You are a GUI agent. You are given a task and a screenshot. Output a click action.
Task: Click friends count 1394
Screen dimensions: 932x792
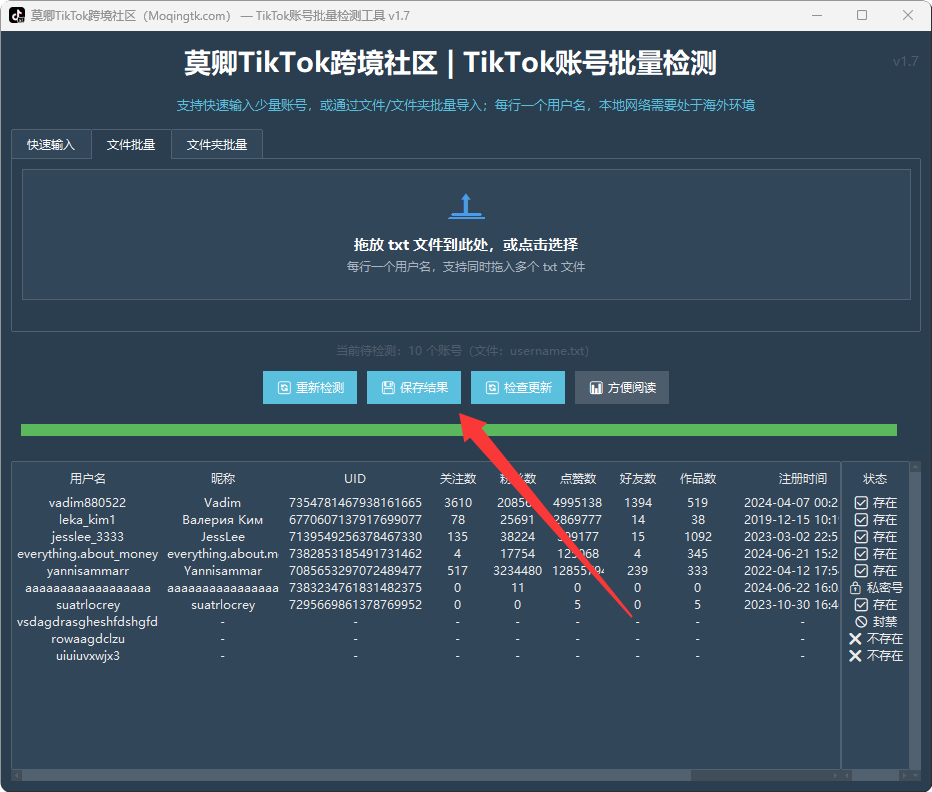pyautogui.click(x=638, y=503)
